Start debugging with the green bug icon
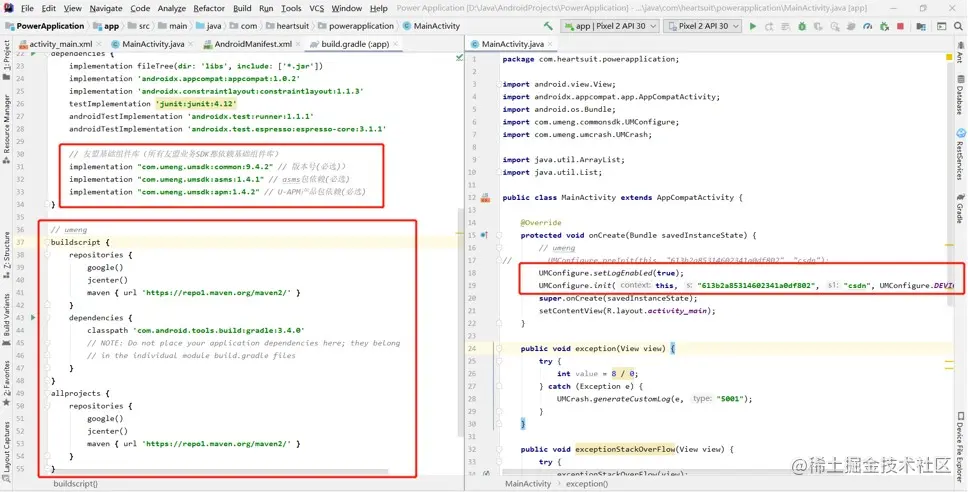The image size is (968, 492). click(802, 26)
